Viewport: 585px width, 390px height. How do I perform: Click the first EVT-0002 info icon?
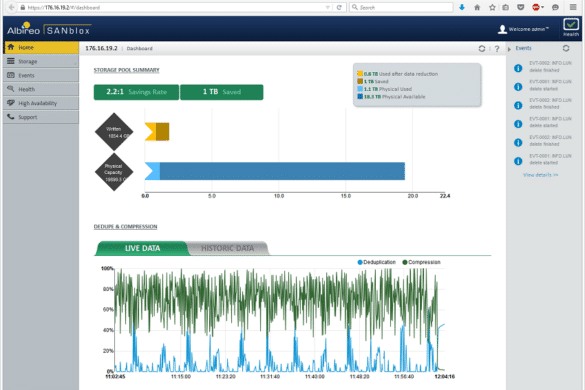pyautogui.click(x=518, y=68)
